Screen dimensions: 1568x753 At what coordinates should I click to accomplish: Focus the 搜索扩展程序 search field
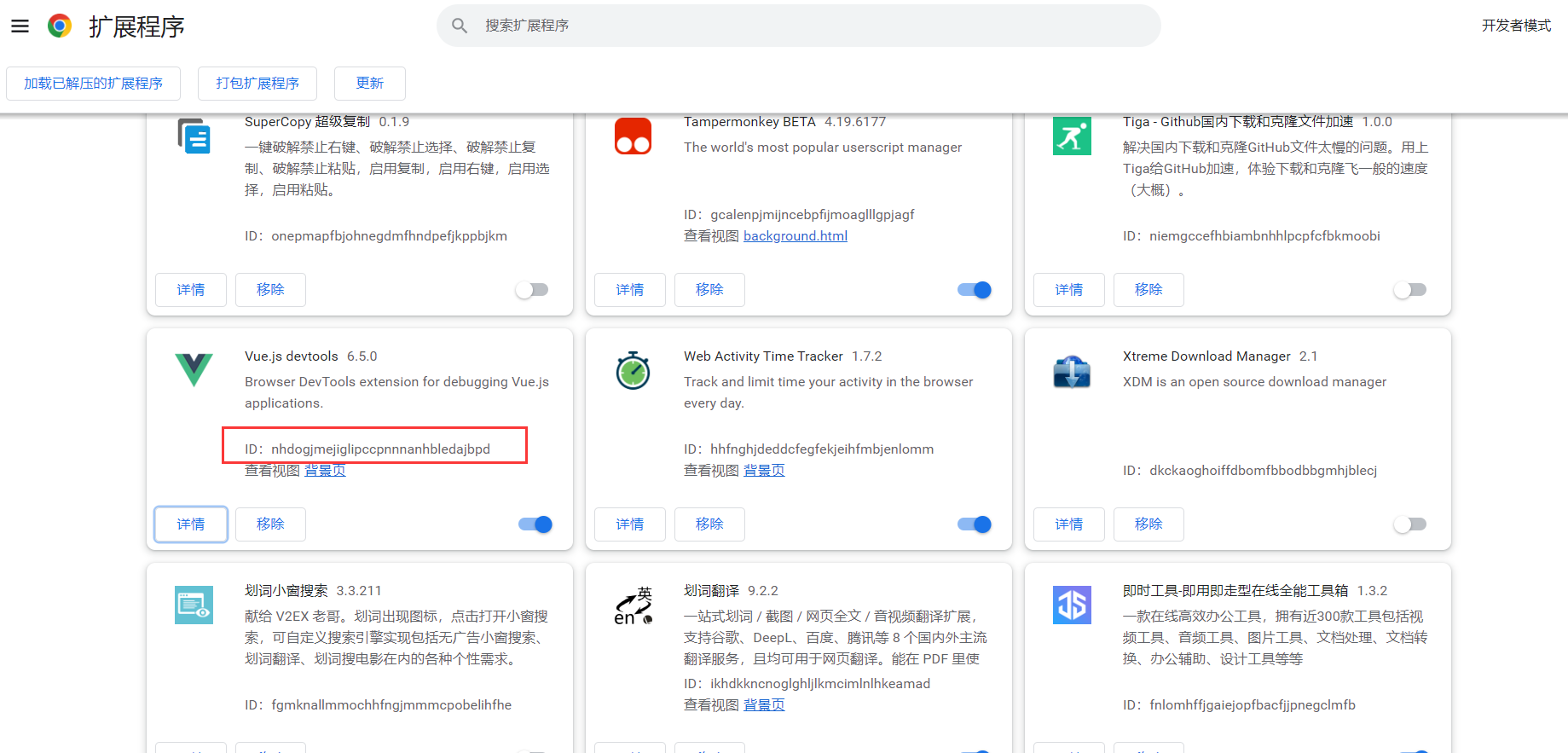pos(799,26)
